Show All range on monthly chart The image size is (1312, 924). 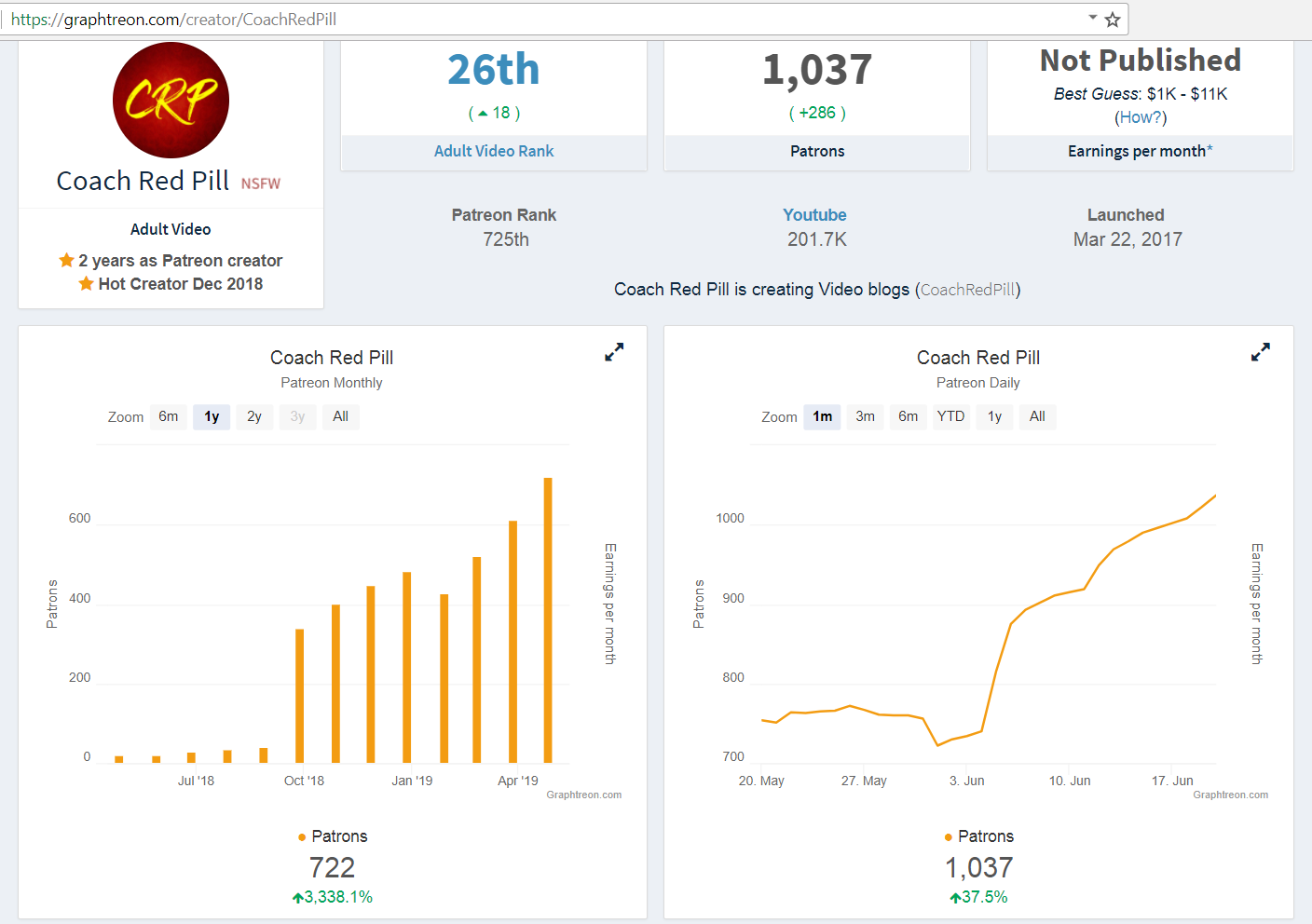(x=341, y=416)
